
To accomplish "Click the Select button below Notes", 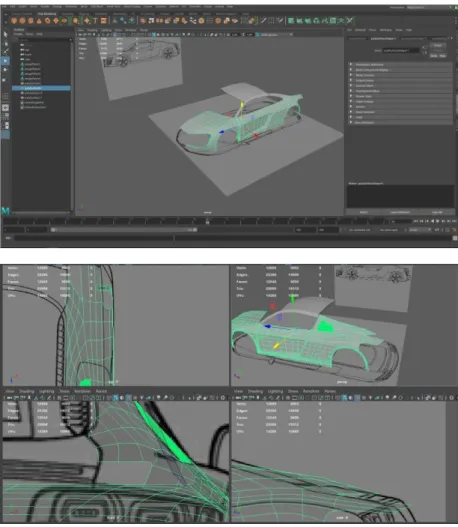I will point(364,212).
